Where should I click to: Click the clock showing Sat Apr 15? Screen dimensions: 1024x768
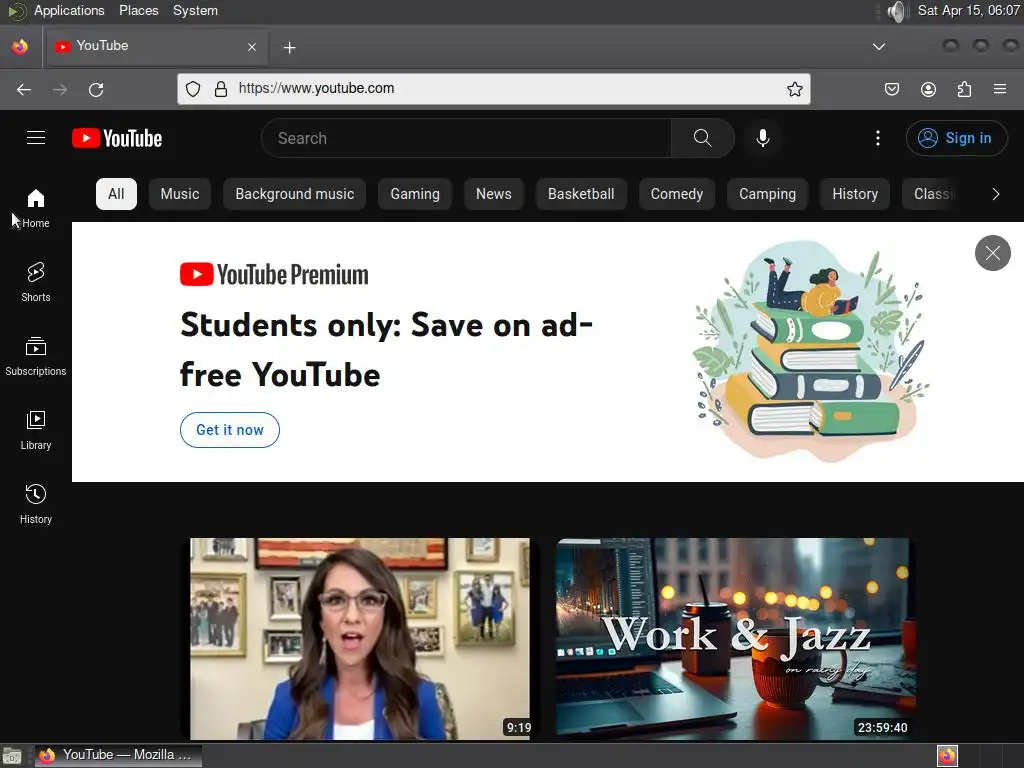click(968, 10)
